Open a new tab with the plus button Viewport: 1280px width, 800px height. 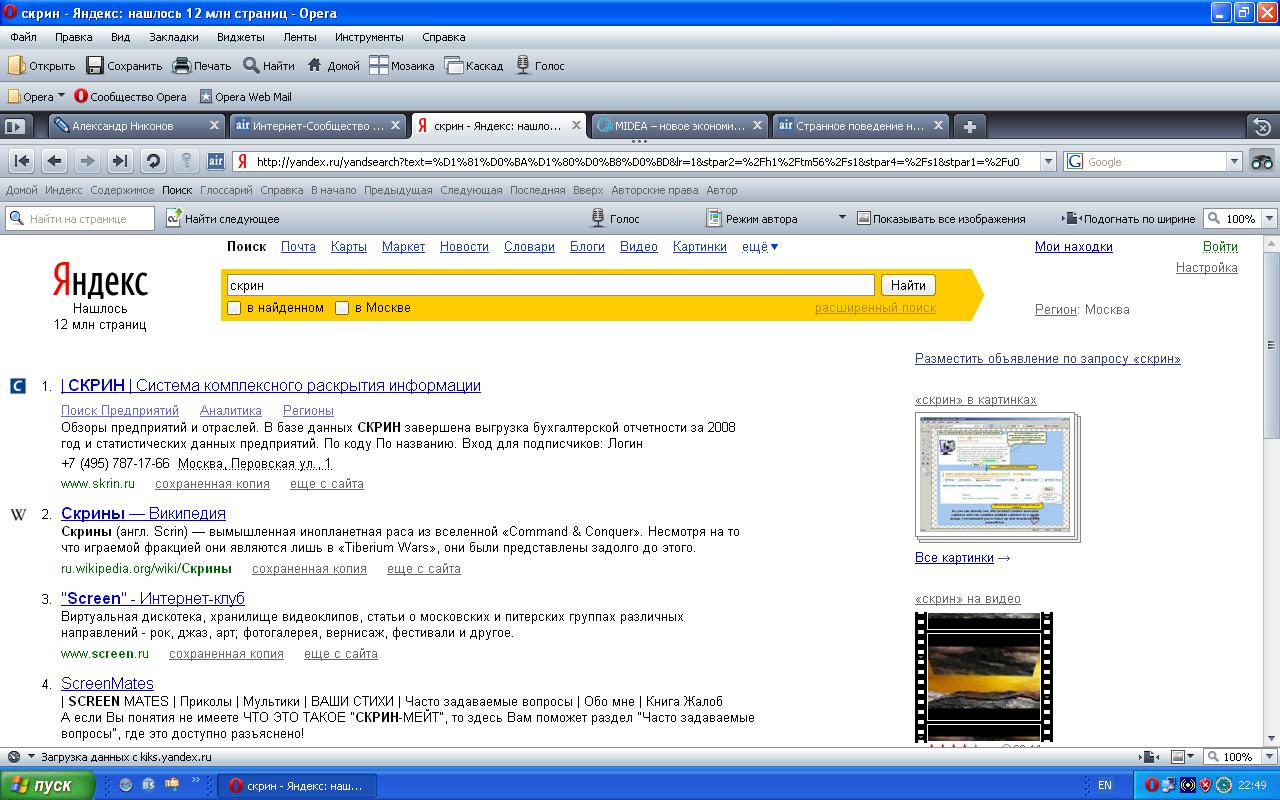(969, 126)
